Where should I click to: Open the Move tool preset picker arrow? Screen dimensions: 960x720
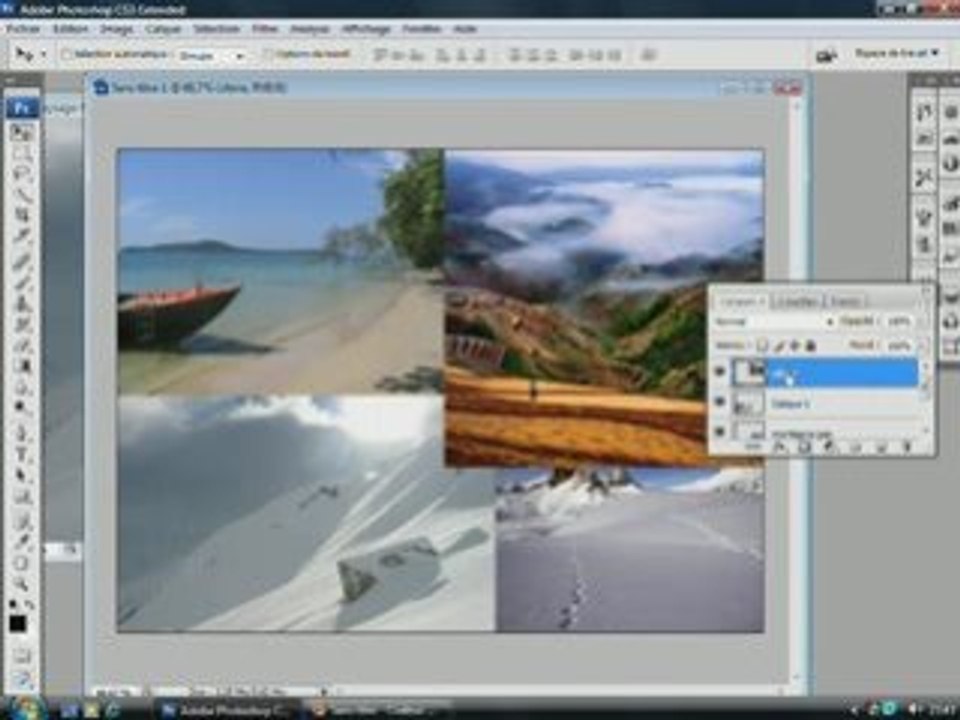[x=43, y=54]
